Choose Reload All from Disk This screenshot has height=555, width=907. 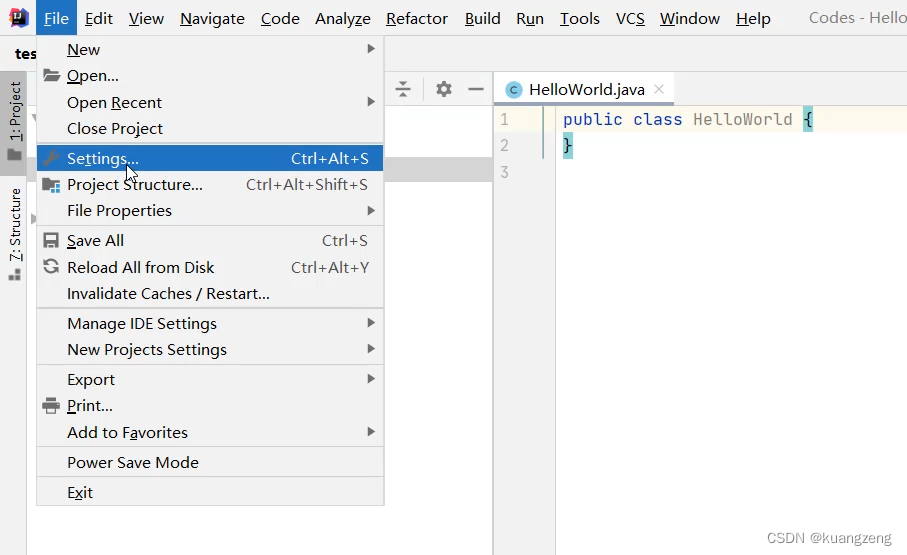pyautogui.click(x=210, y=267)
